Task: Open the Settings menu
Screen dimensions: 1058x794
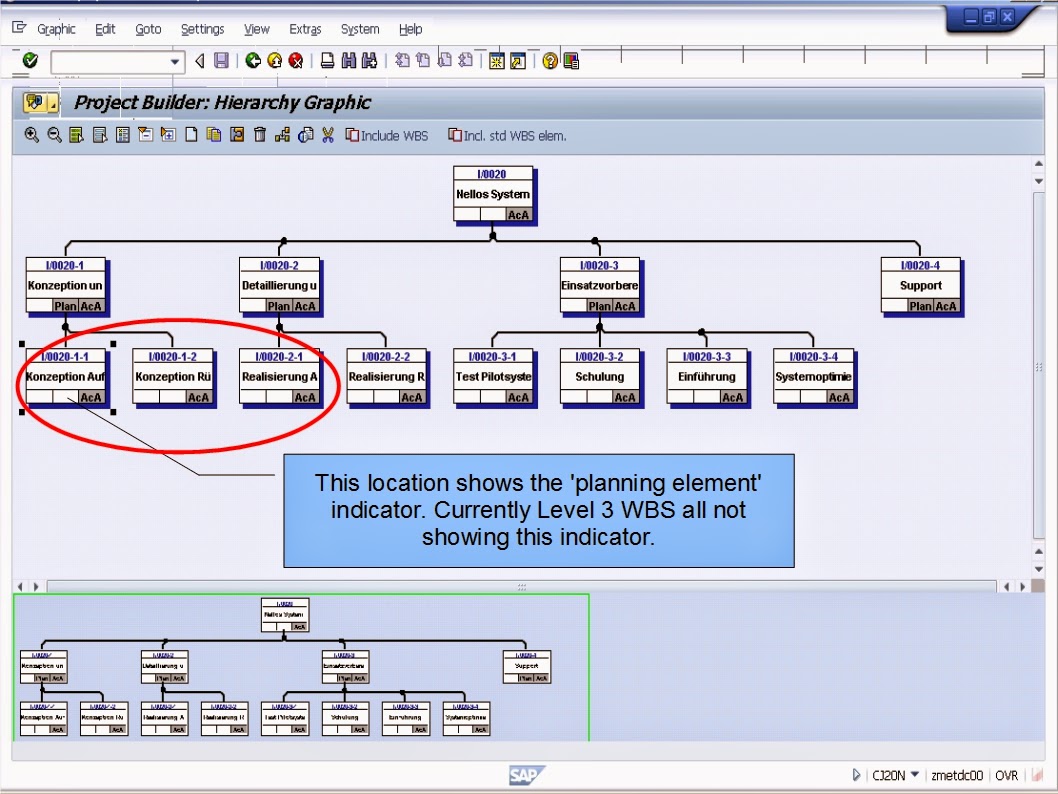Action: click(x=202, y=29)
